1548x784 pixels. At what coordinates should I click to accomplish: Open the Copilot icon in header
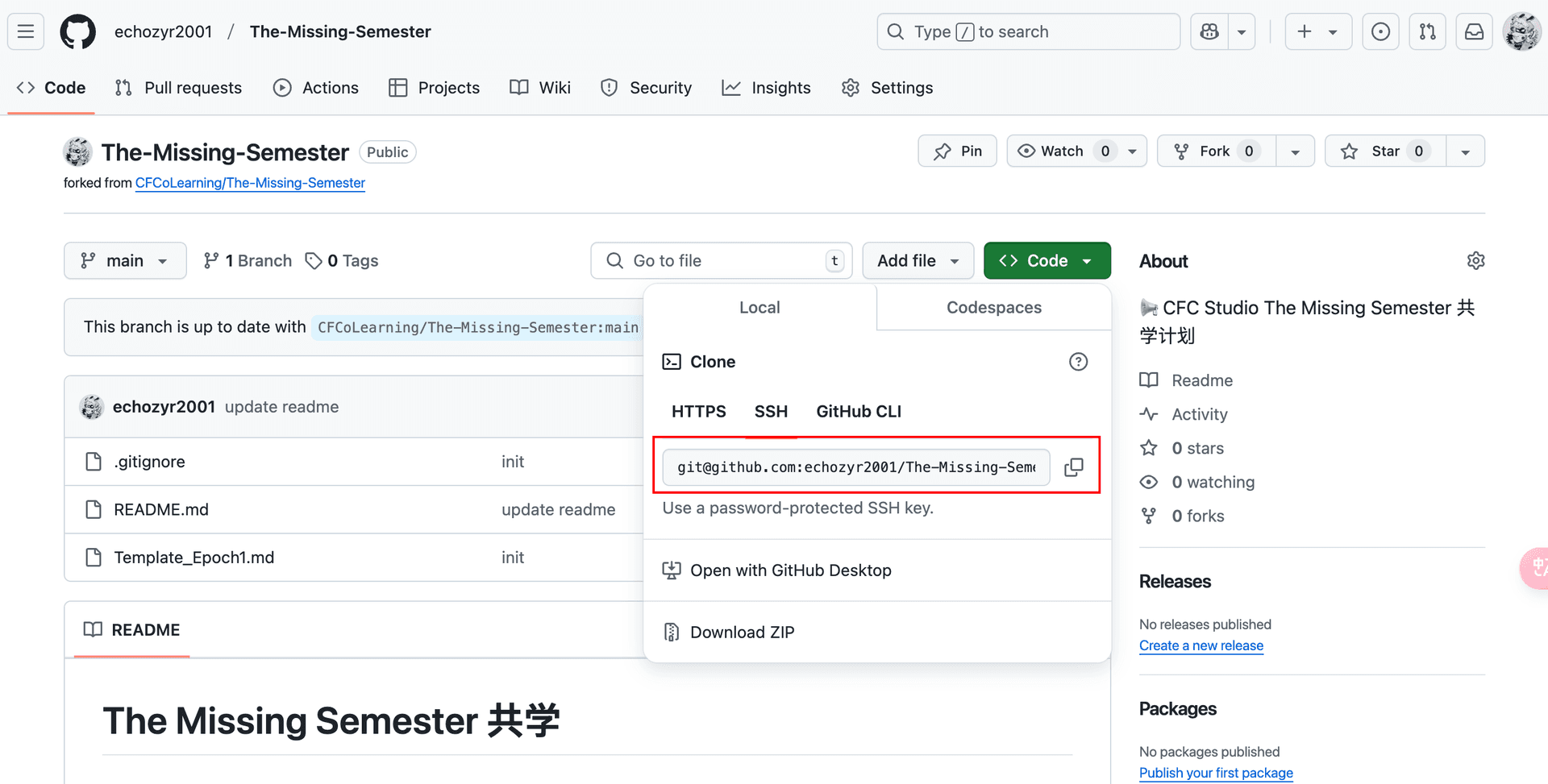point(1209,31)
